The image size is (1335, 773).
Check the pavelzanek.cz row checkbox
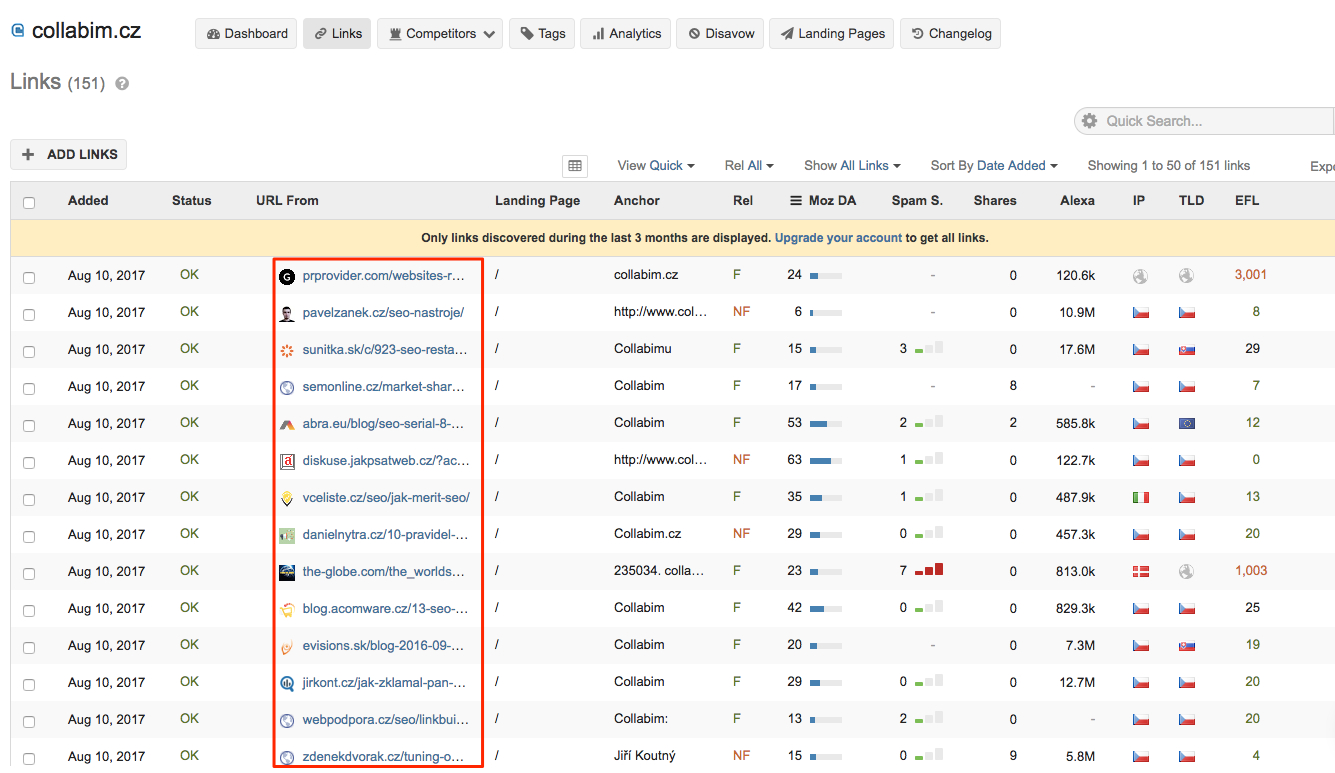tap(29, 315)
